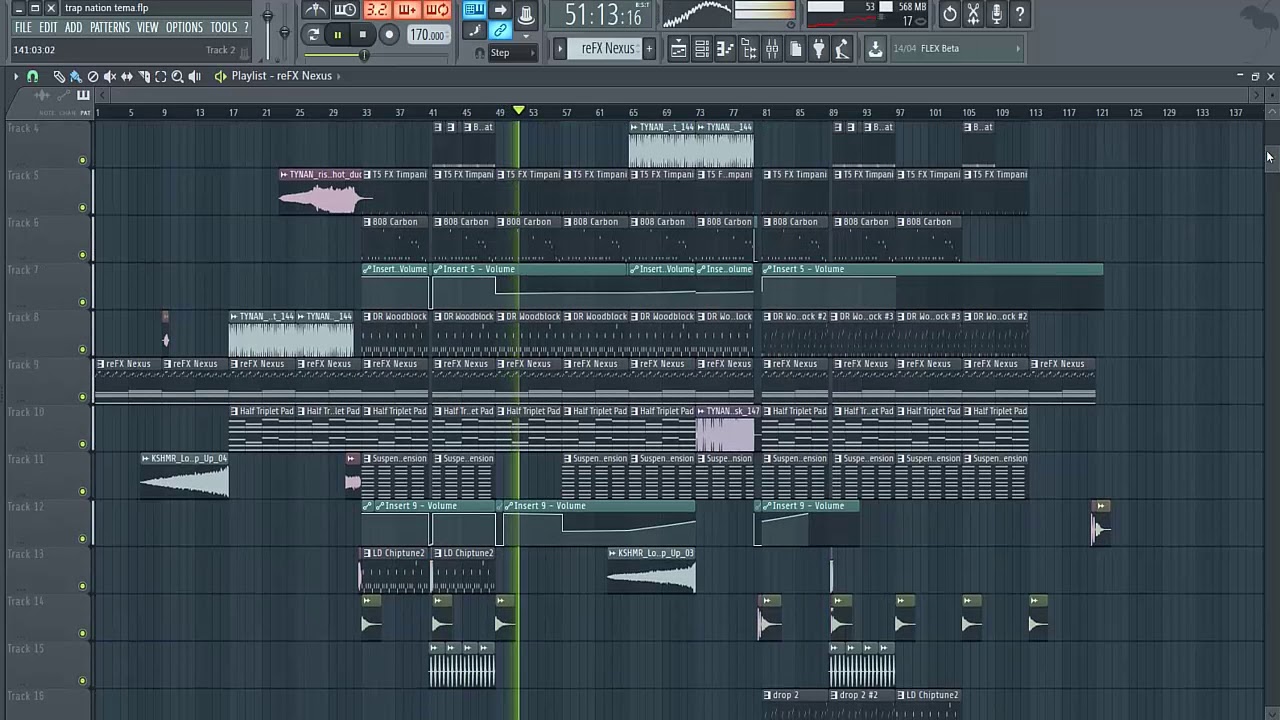The image size is (1280, 720).
Task: Click the record button
Action: click(389, 35)
